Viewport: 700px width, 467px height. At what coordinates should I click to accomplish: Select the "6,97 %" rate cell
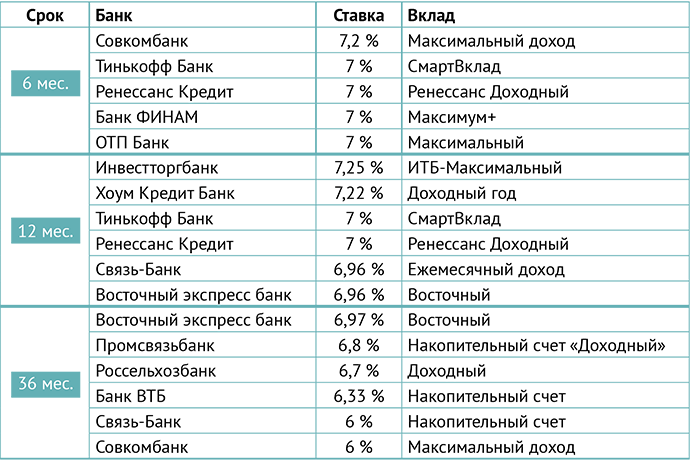pyautogui.click(x=358, y=320)
